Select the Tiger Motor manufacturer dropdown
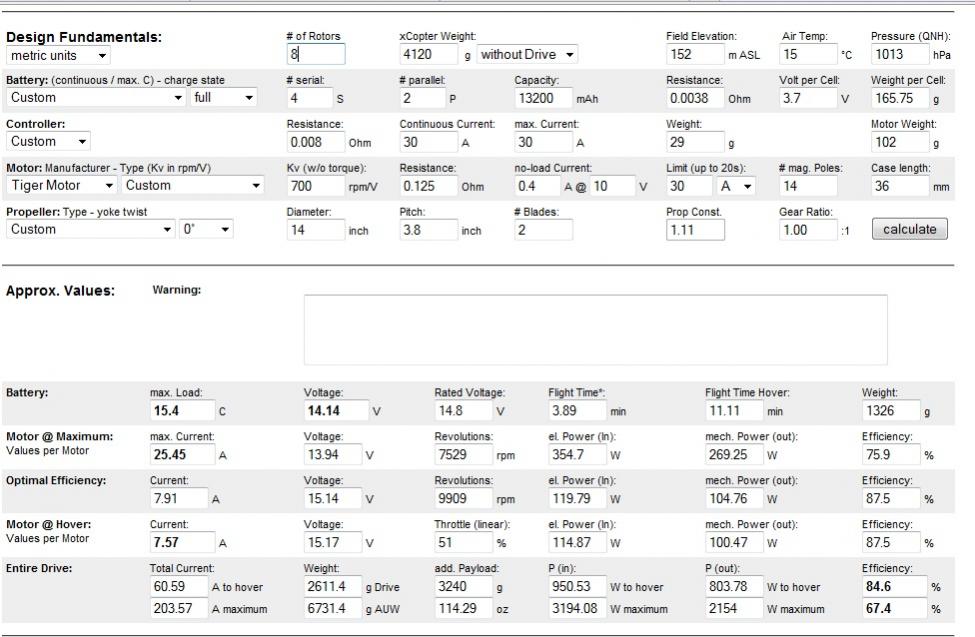975x637 pixels. tap(62, 186)
